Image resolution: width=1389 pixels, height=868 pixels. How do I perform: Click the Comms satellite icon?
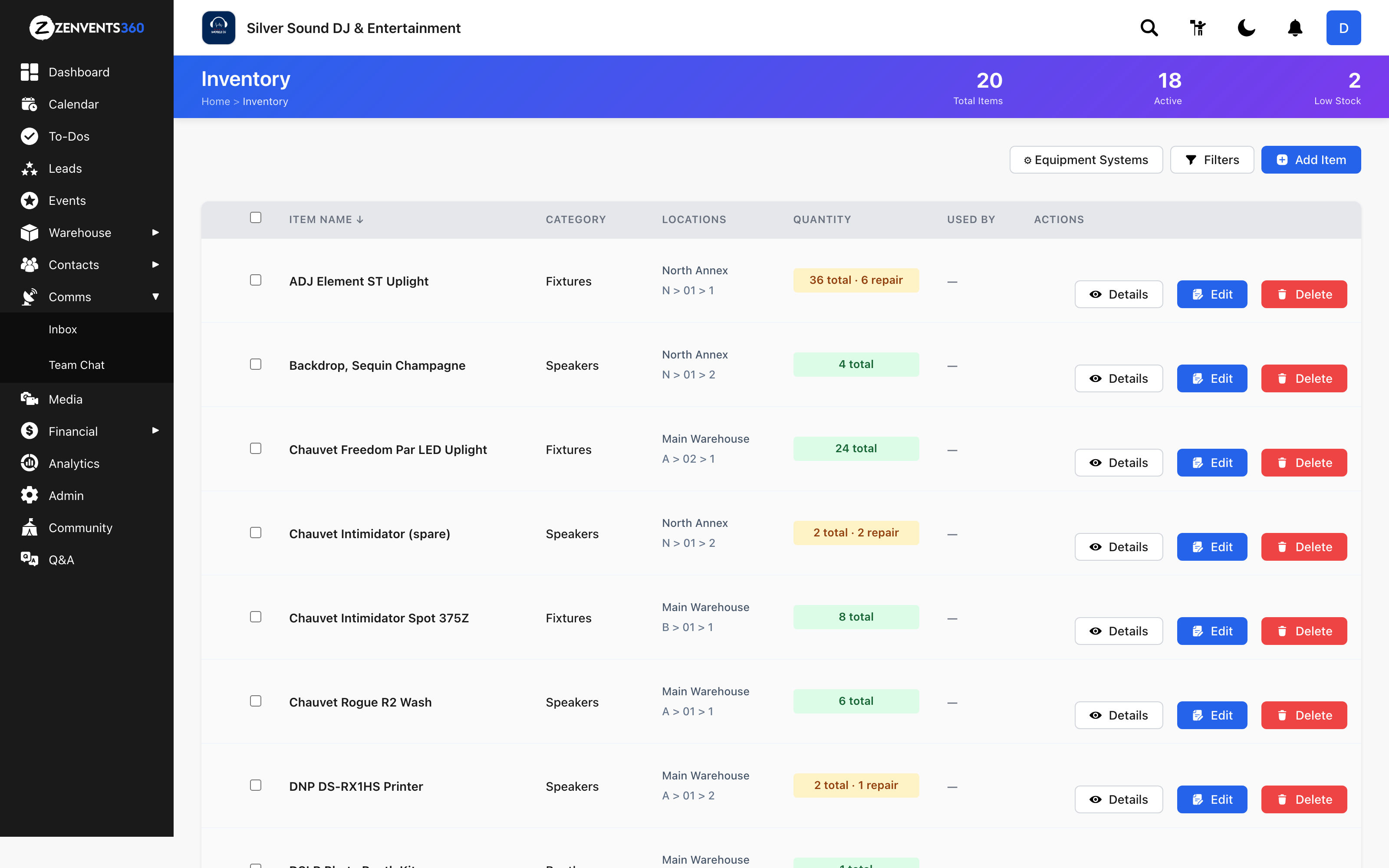[x=29, y=297]
